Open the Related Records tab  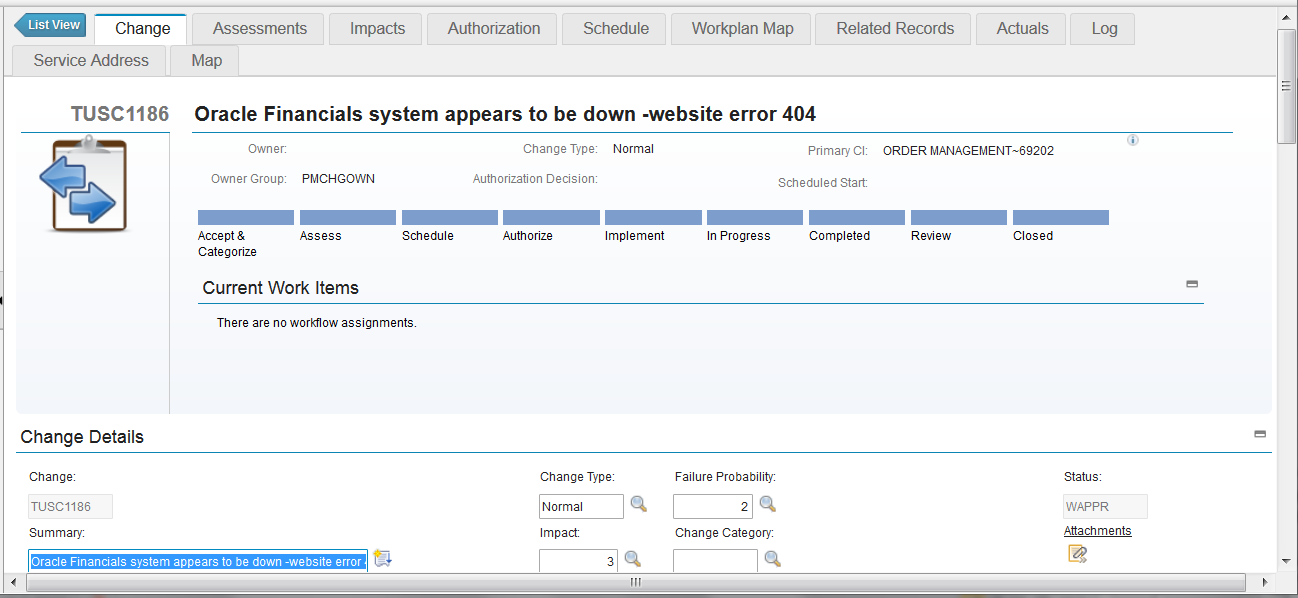tap(895, 29)
